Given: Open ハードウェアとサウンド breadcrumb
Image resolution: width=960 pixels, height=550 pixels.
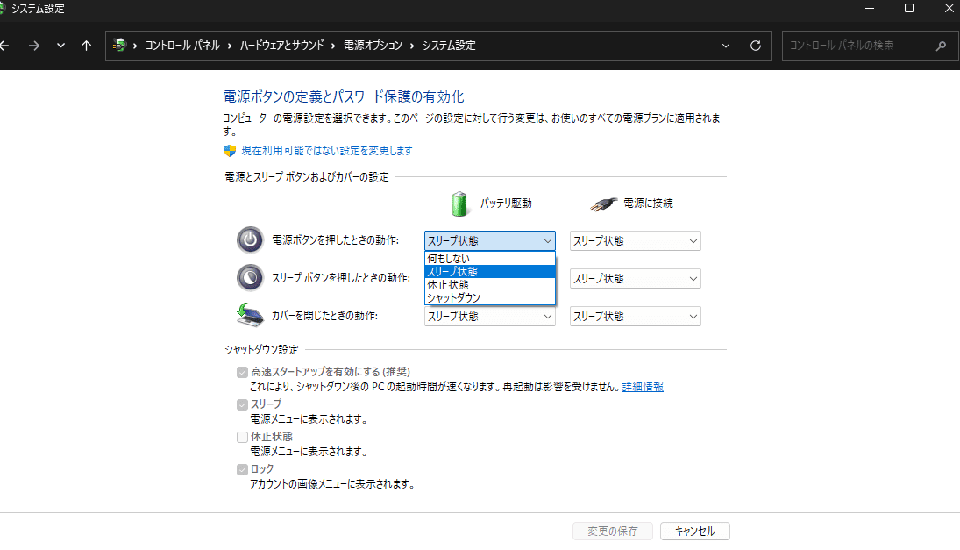Looking at the screenshot, I should pyautogui.click(x=282, y=45).
